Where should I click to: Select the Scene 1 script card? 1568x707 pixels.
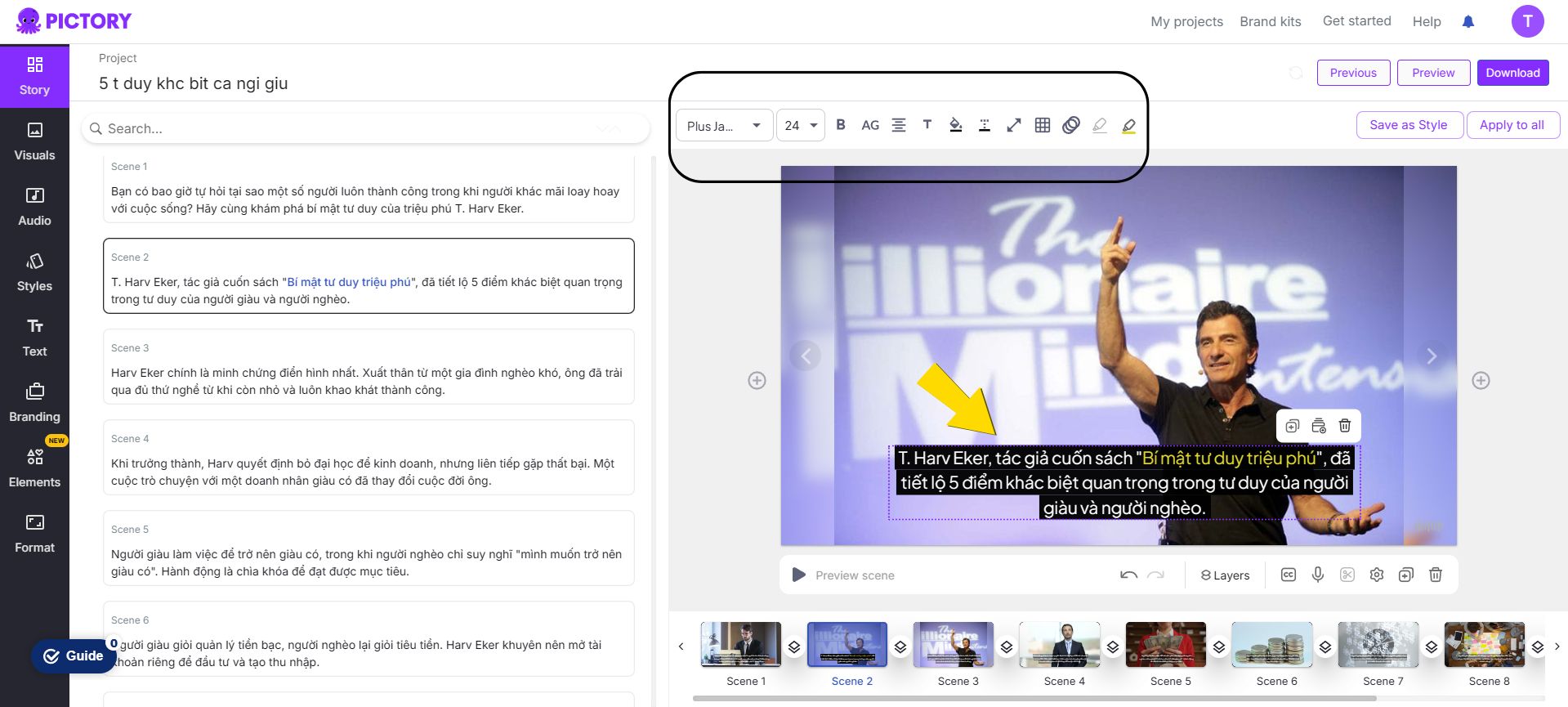coord(369,188)
